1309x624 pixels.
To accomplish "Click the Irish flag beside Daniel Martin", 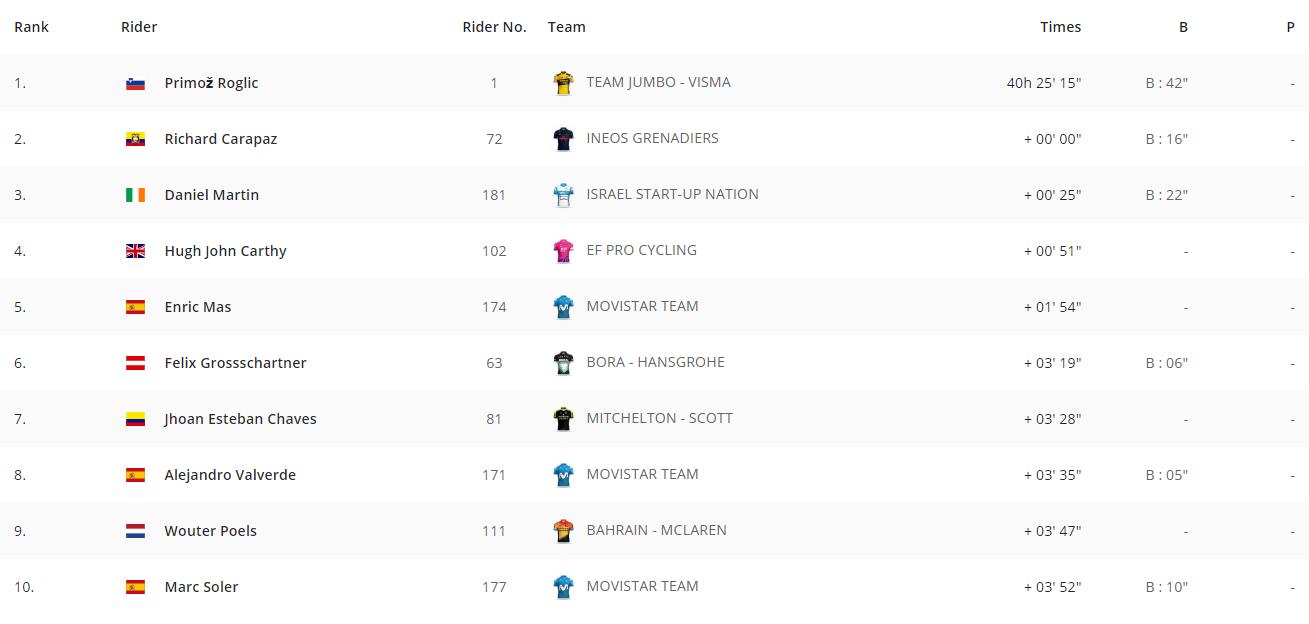I will [135, 195].
